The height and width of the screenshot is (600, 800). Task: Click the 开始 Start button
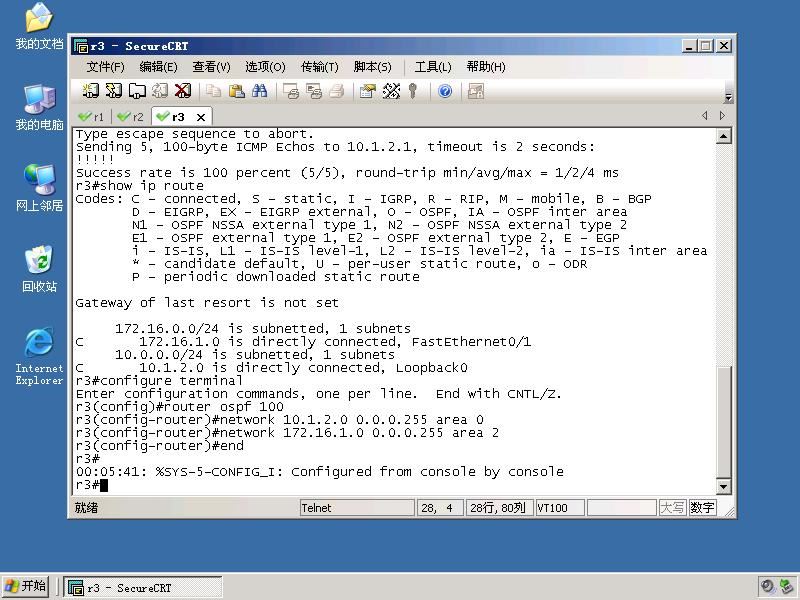(x=26, y=586)
